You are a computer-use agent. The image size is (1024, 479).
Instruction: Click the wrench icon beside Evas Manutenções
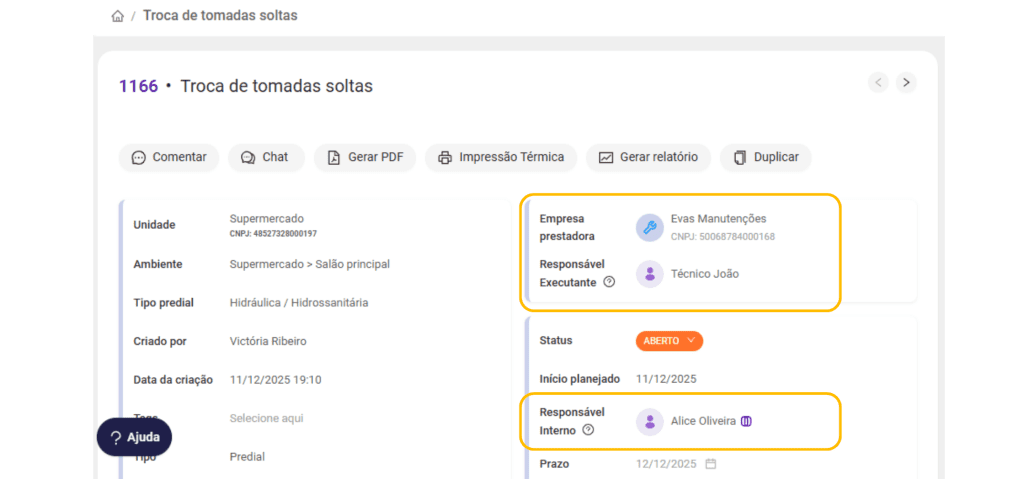pos(650,228)
